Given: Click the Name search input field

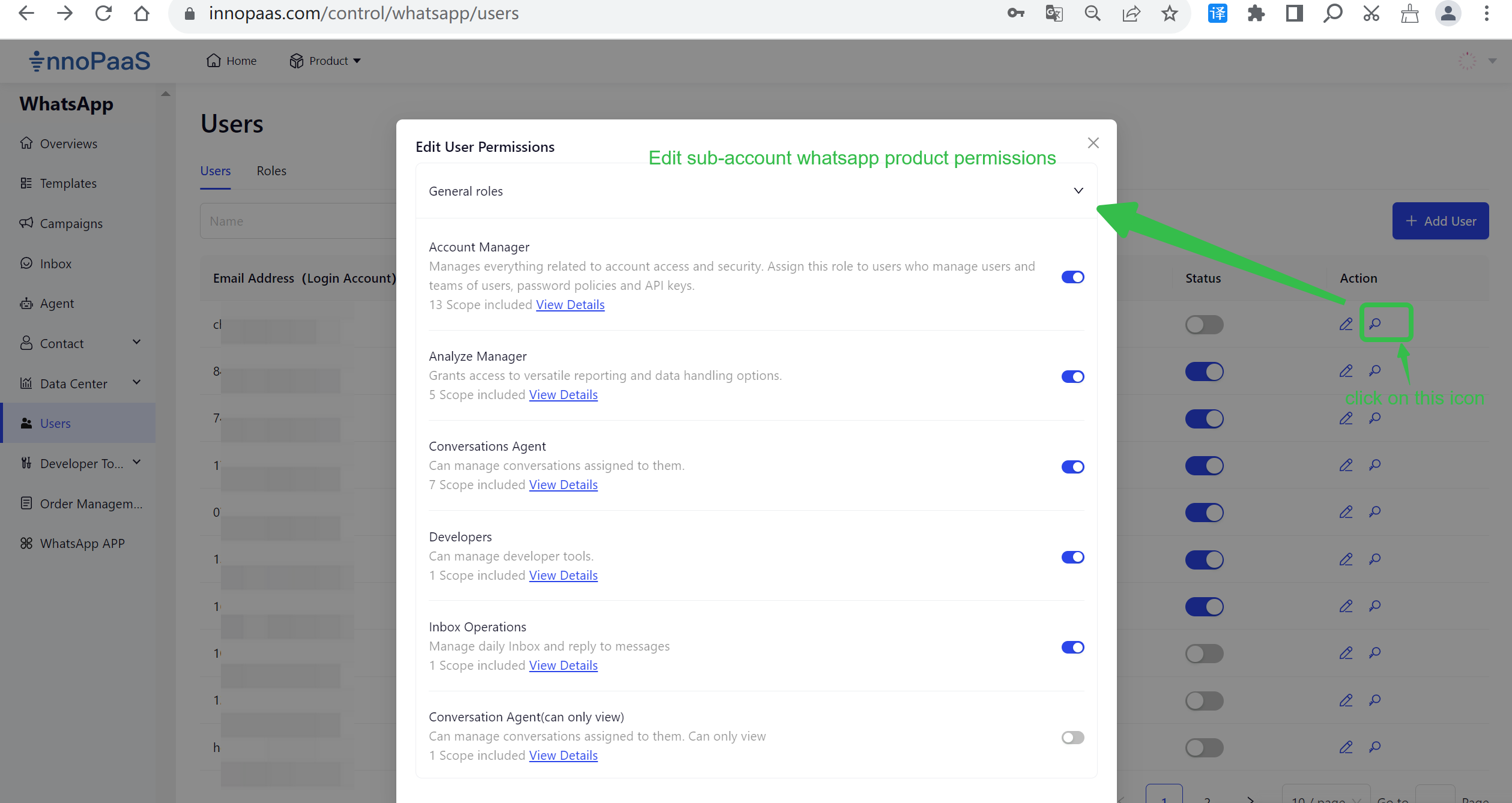Looking at the screenshot, I should [298, 221].
